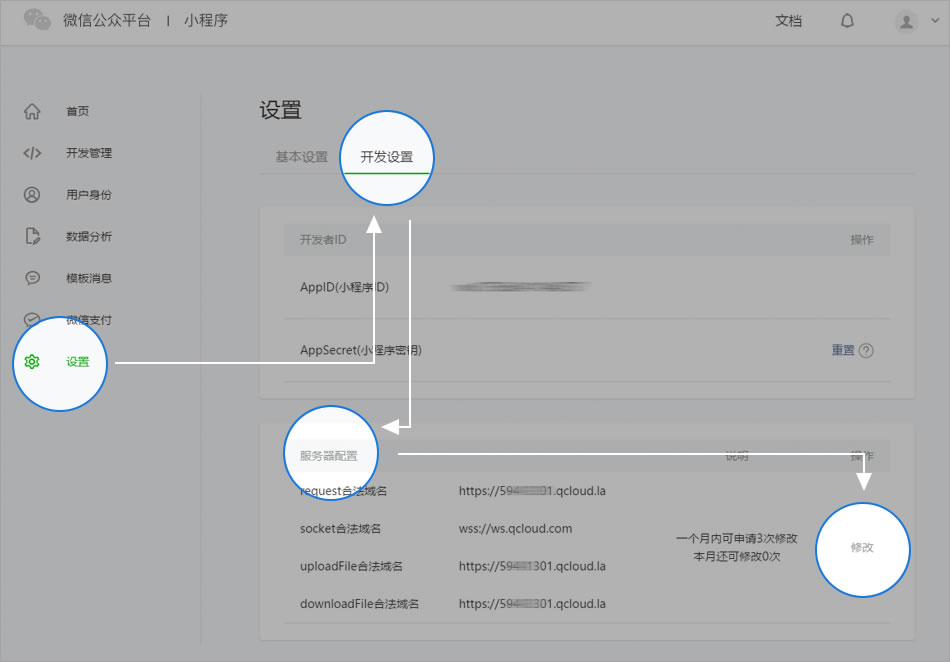Click the request domain qcloud.la URL

(x=532, y=491)
